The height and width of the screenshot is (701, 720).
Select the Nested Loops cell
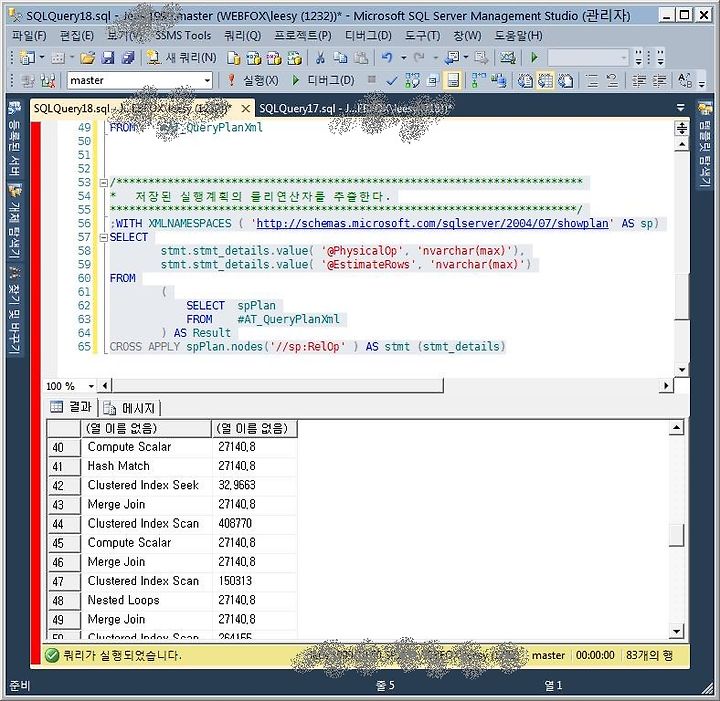coord(146,600)
